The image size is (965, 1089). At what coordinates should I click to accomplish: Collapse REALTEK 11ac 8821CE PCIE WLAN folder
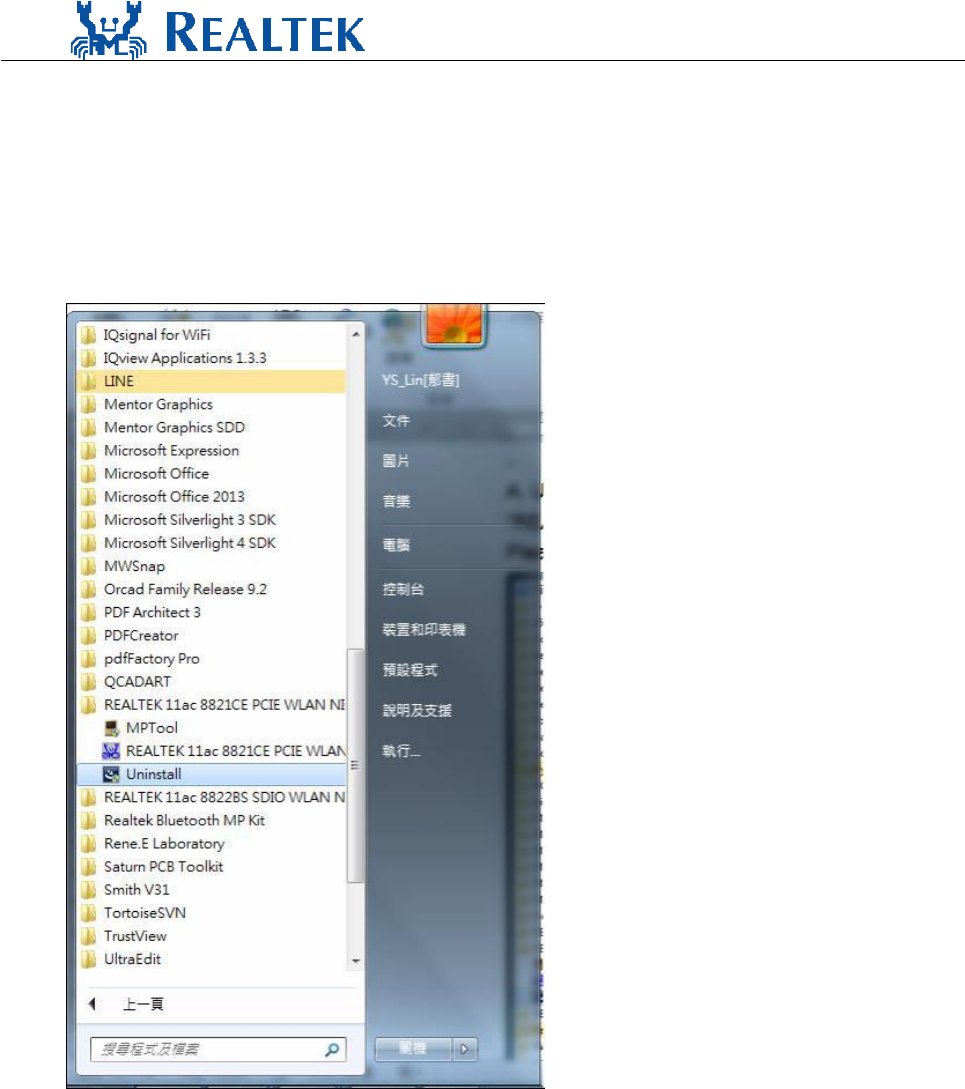pos(211,705)
